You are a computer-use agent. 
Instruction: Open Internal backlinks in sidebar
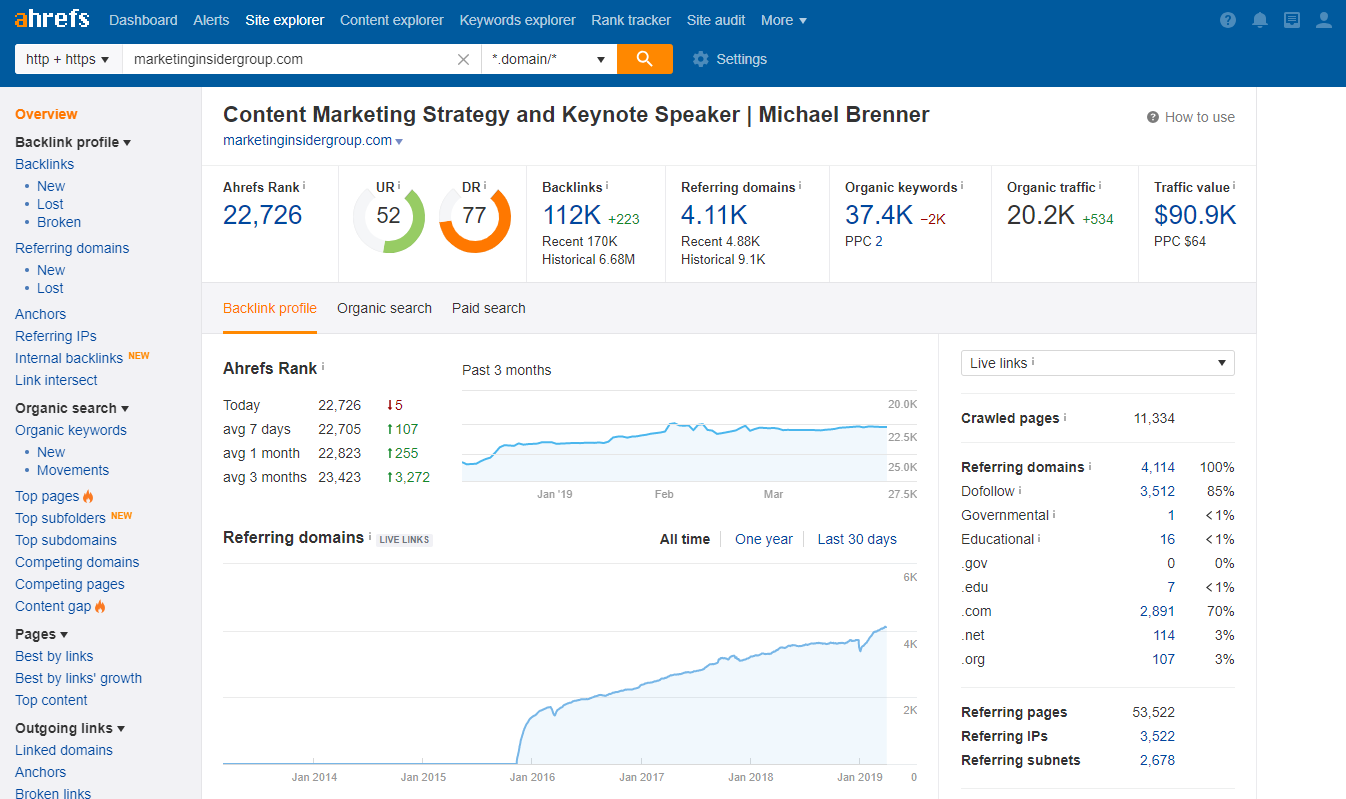(69, 358)
